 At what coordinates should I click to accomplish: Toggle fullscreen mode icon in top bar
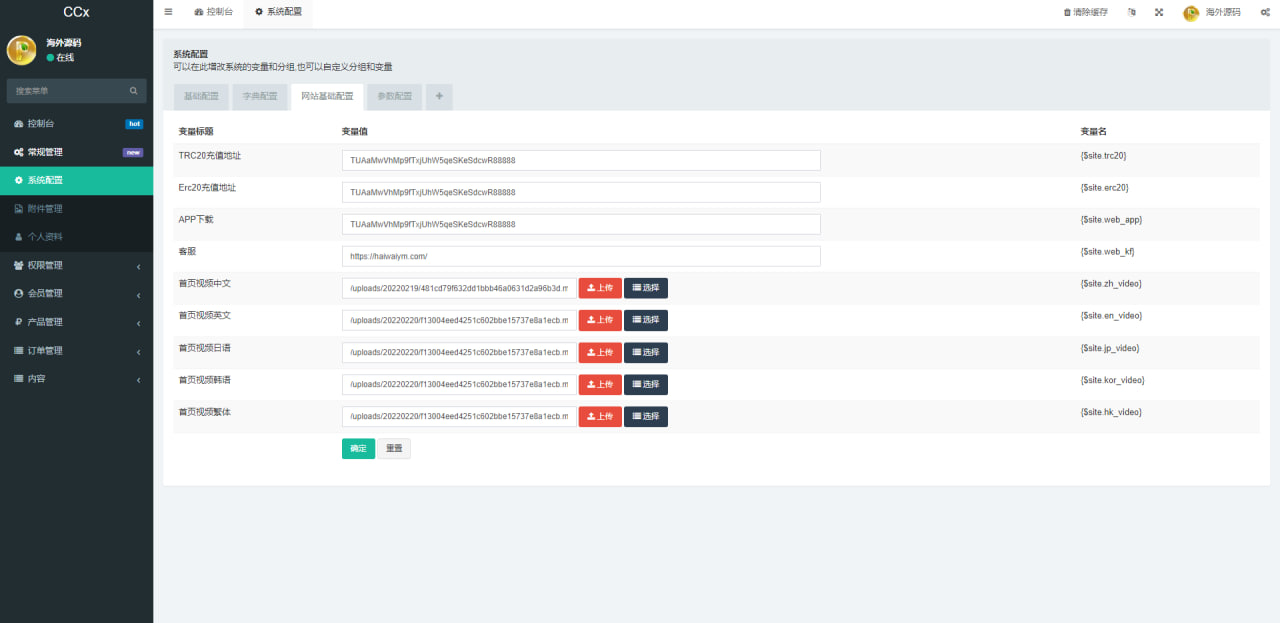point(1159,13)
